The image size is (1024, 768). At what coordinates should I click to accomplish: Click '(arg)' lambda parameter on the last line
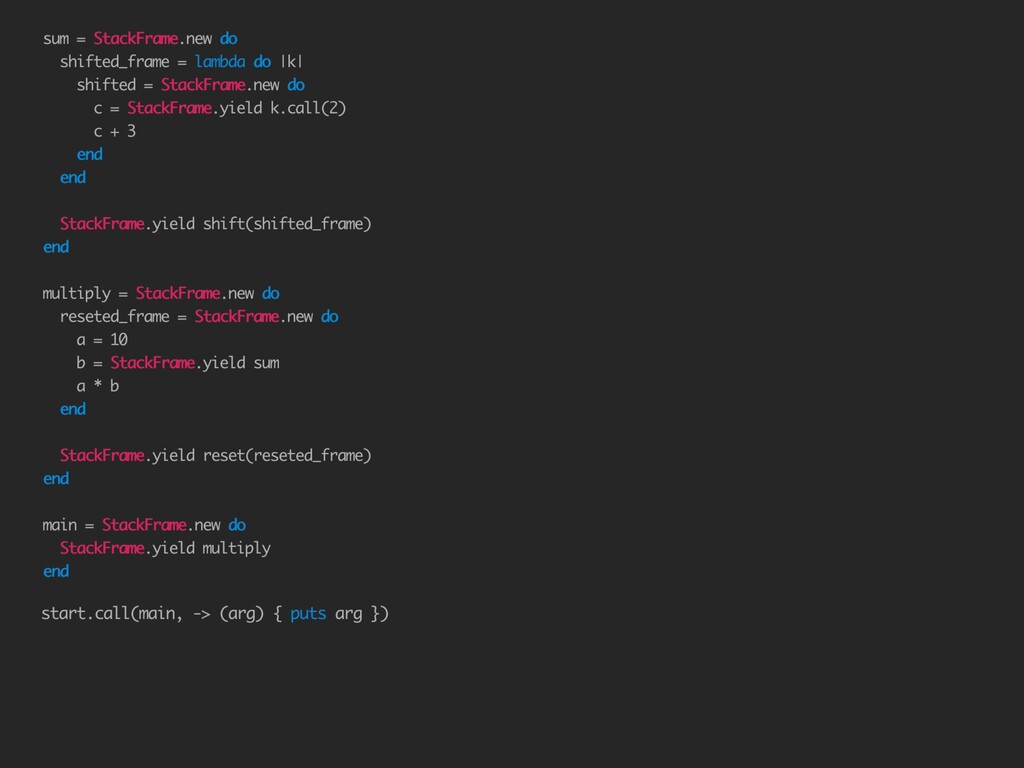pos(242,614)
